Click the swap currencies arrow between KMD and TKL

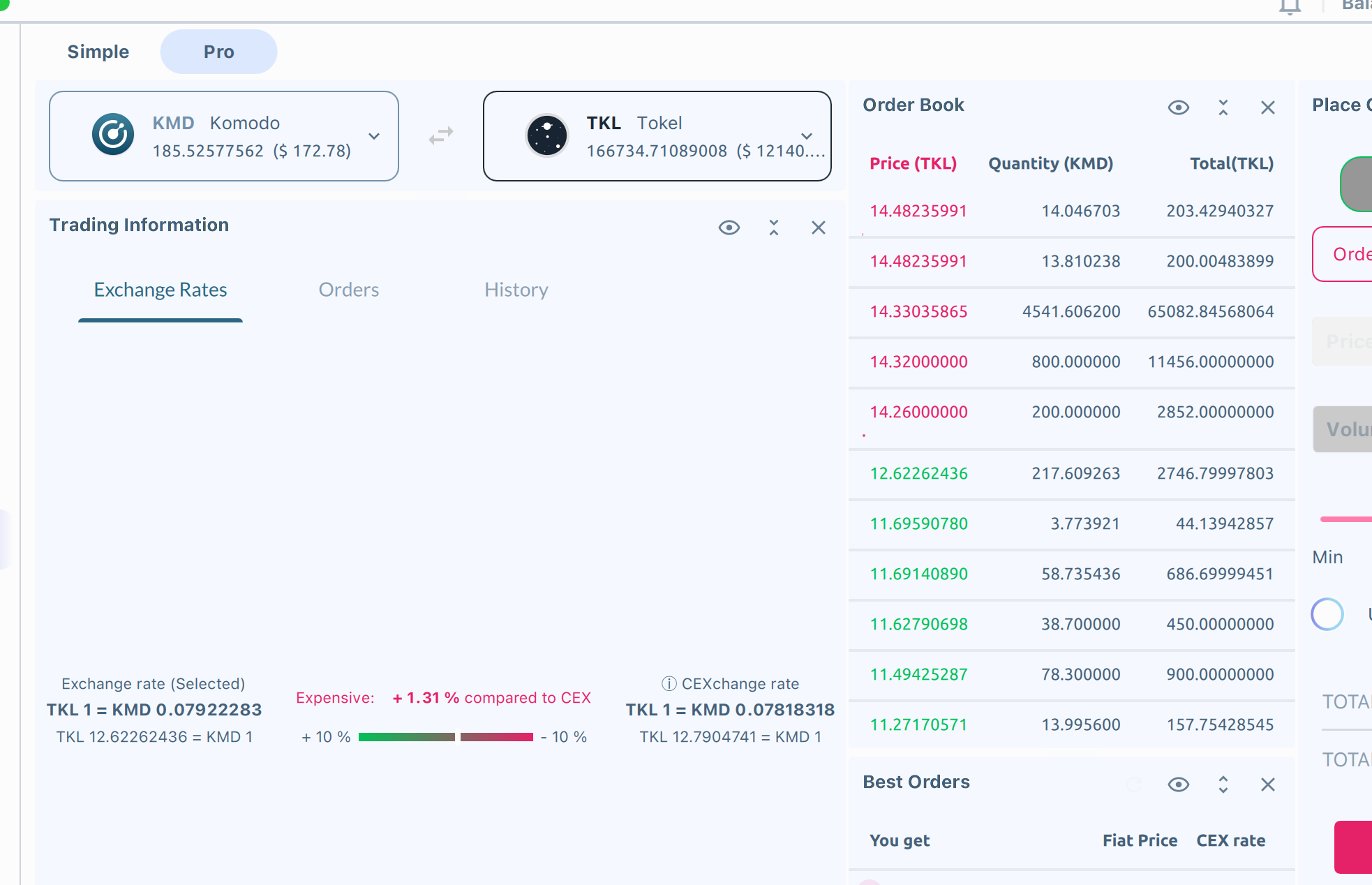pyautogui.click(x=440, y=135)
